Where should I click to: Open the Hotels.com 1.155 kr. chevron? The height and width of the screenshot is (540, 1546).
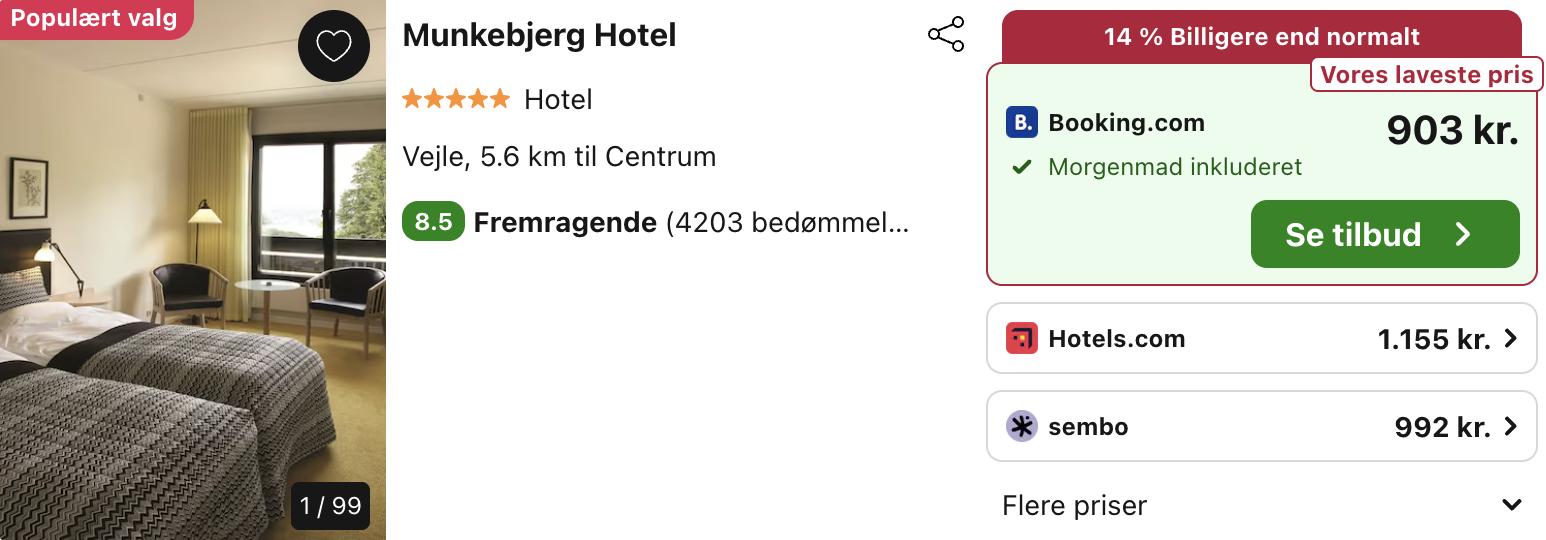click(x=1510, y=339)
